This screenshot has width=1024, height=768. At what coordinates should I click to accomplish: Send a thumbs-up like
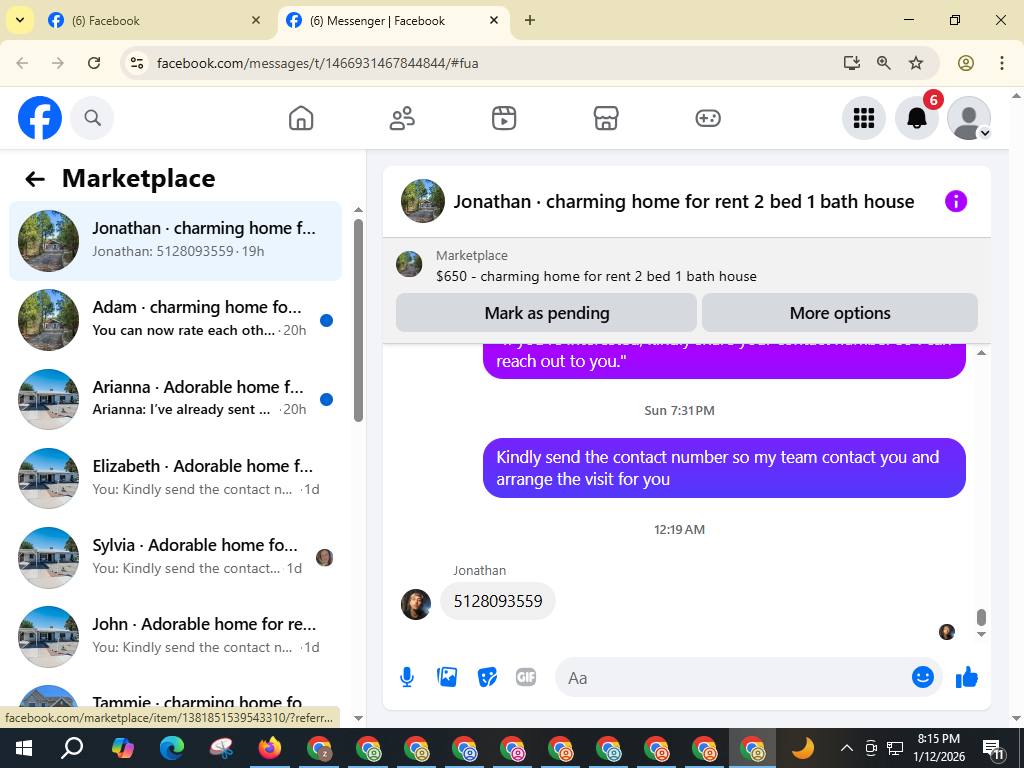click(x=967, y=677)
